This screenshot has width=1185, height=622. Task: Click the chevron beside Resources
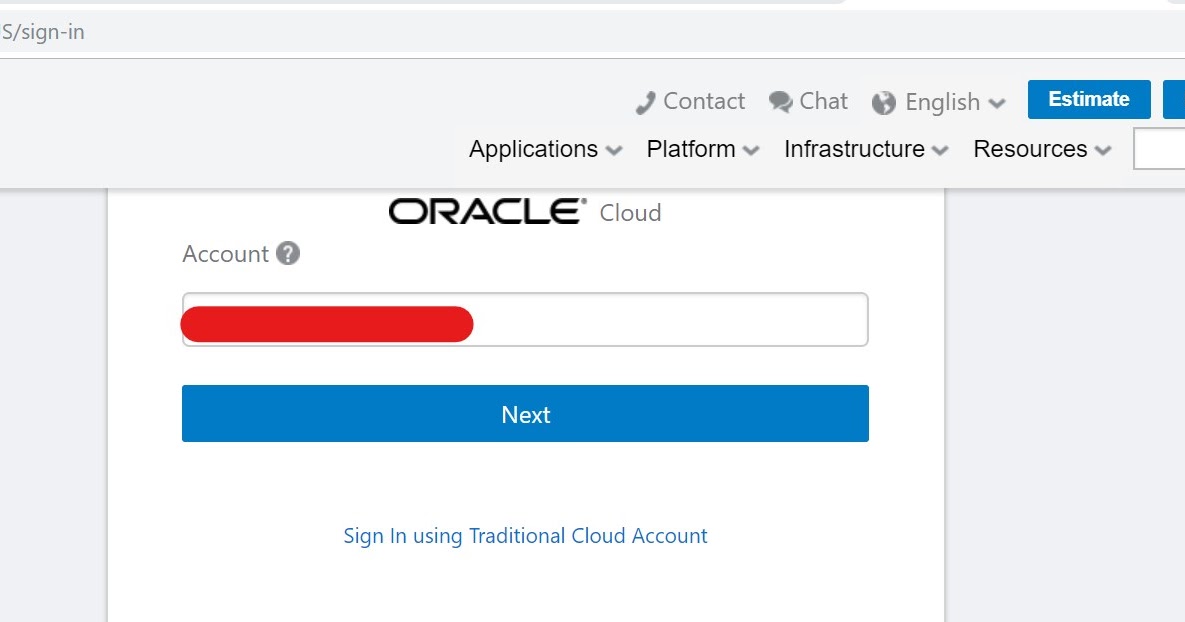[1103, 150]
